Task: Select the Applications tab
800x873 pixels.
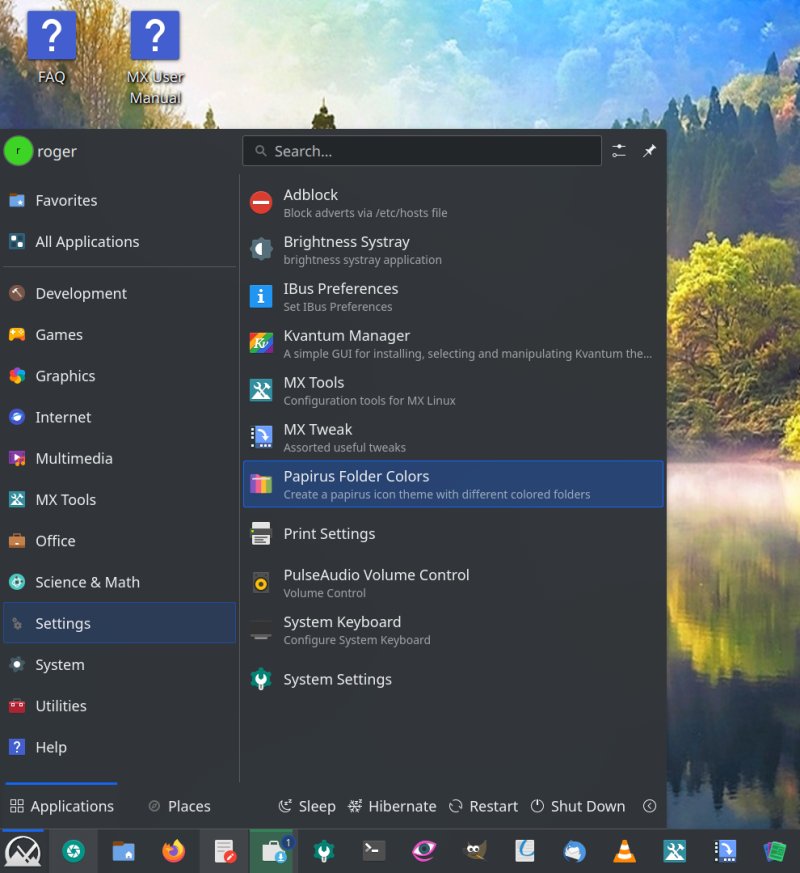Action: (61, 806)
